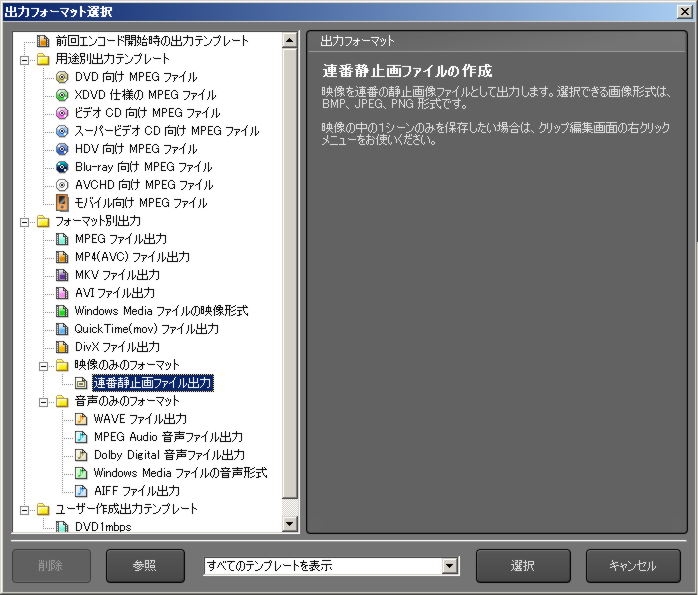This screenshot has width=698, height=595.
Task: Click the Dolby Digital 音声ファイル出力 icon
Action: click(x=81, y=455)
